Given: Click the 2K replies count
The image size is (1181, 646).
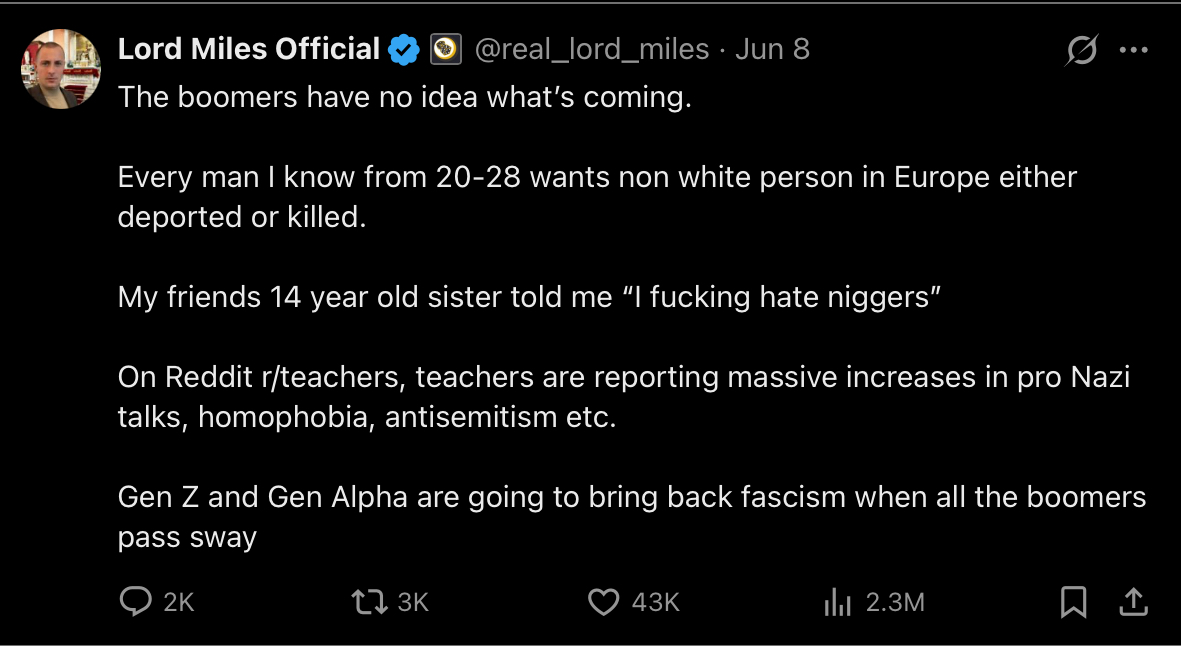Looking at the screenshot, I should click(x=179, y=602).
